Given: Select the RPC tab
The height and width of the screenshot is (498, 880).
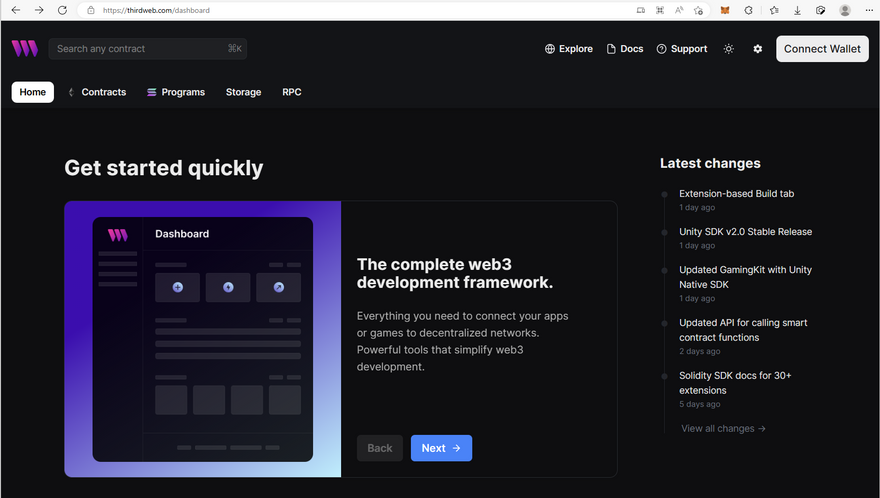Looking at the screenshot, I should 291,92.
